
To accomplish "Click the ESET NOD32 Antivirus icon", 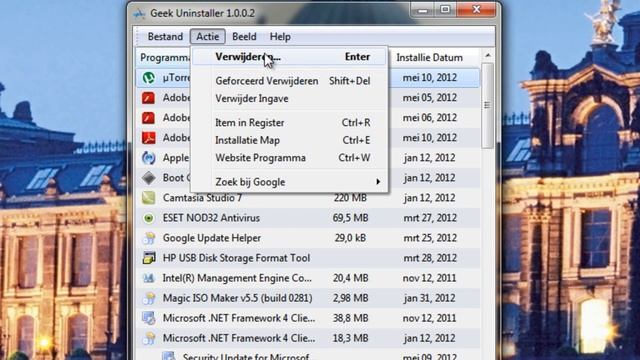I will click(149, 218).
